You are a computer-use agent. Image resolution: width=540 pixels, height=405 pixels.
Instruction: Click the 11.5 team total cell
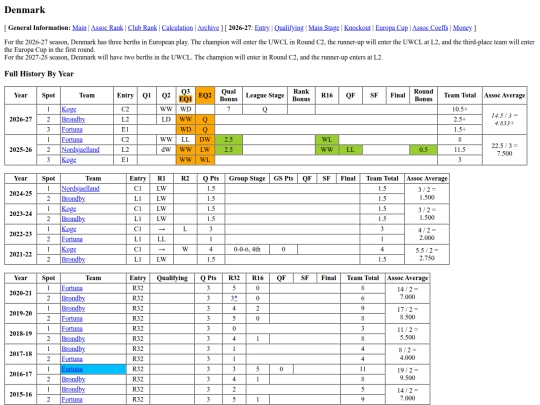click(x=460, y=149)
